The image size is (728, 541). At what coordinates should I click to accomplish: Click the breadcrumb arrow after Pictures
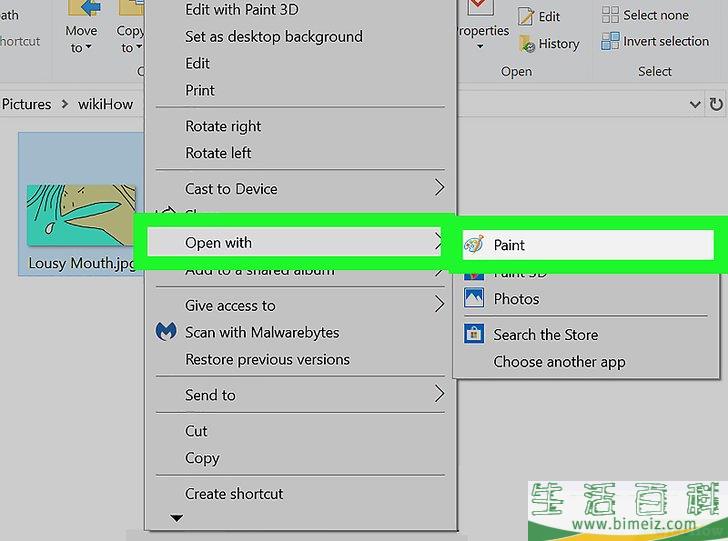pos(65,104)
